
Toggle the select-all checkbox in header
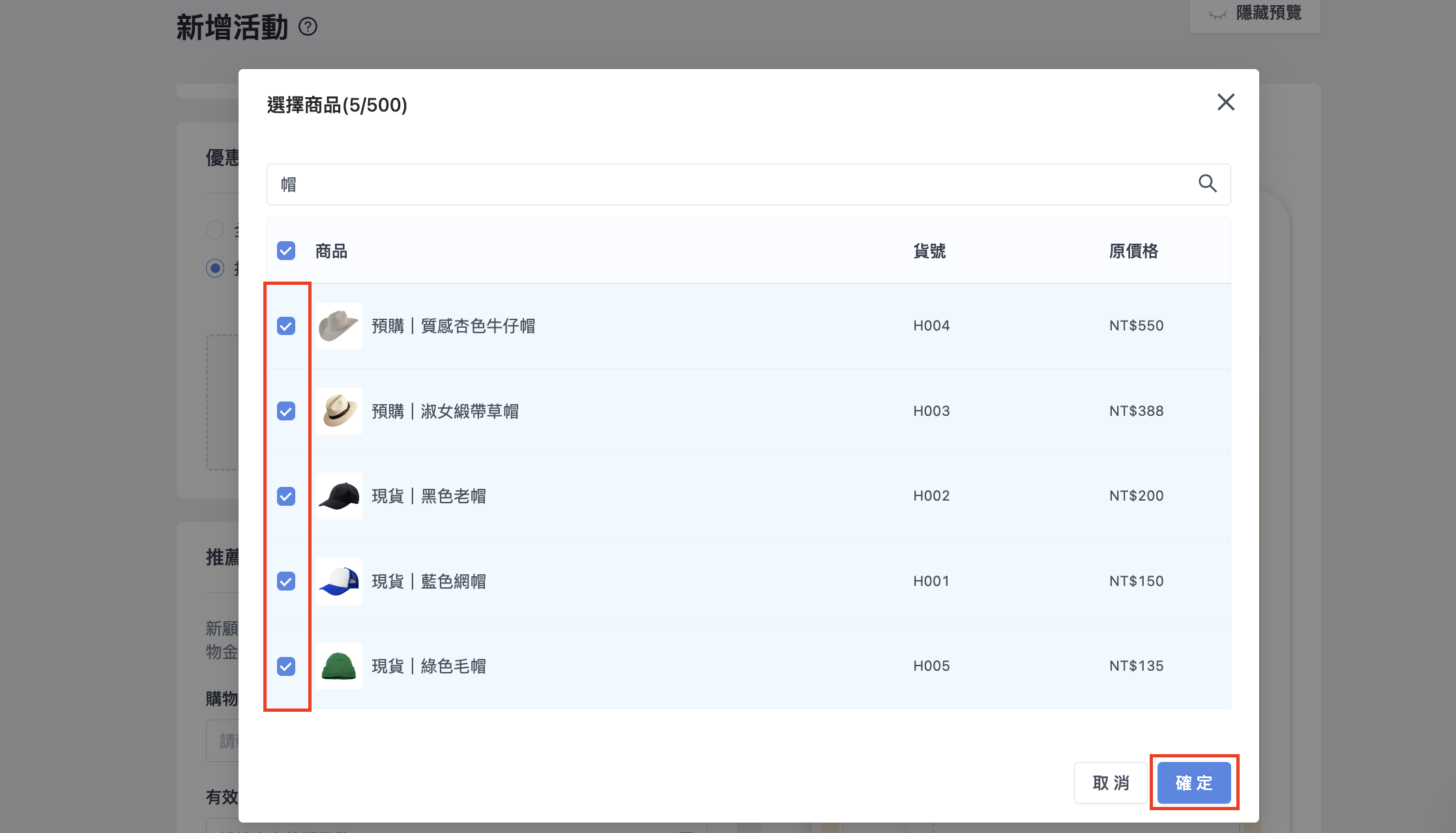(x=286, y=251)
